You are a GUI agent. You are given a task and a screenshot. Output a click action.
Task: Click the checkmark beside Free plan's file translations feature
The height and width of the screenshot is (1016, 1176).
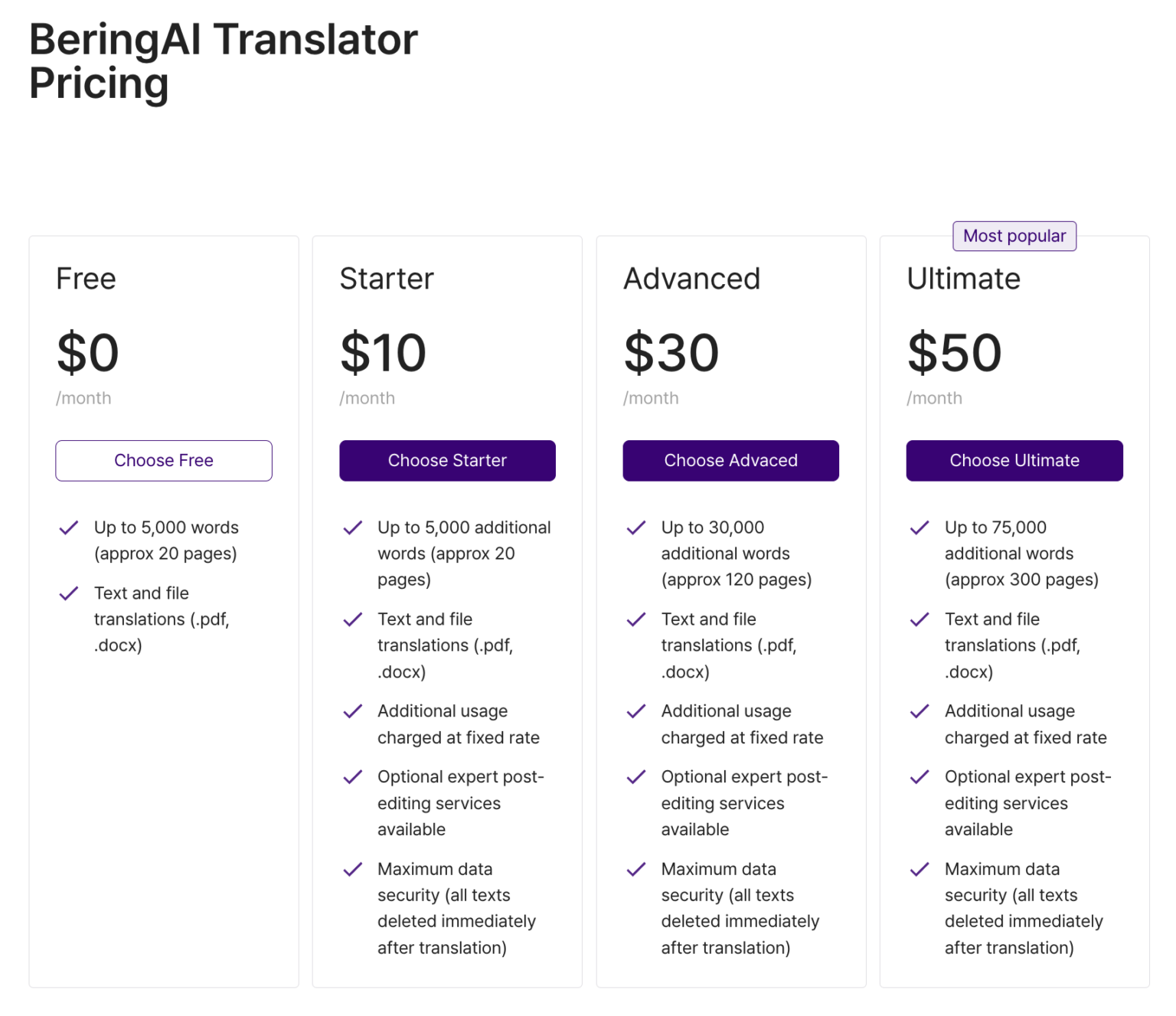point(68,593)
